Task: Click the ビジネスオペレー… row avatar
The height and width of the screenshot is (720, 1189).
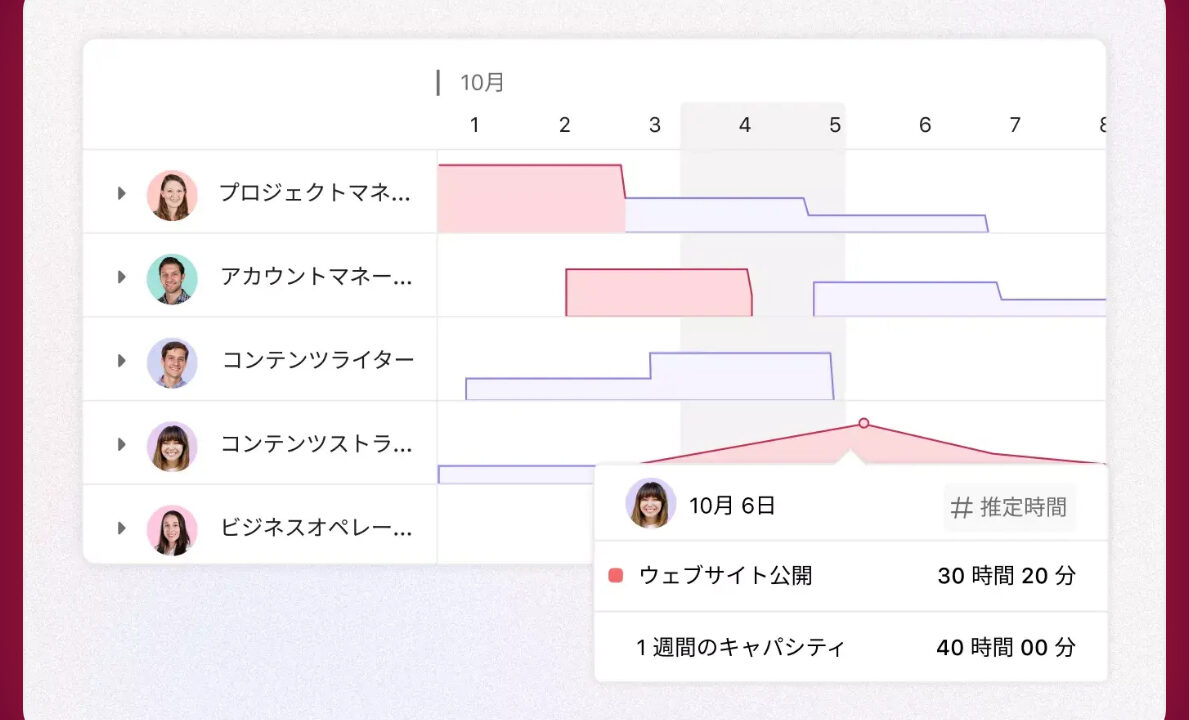Action: click(x=172, y=529)
